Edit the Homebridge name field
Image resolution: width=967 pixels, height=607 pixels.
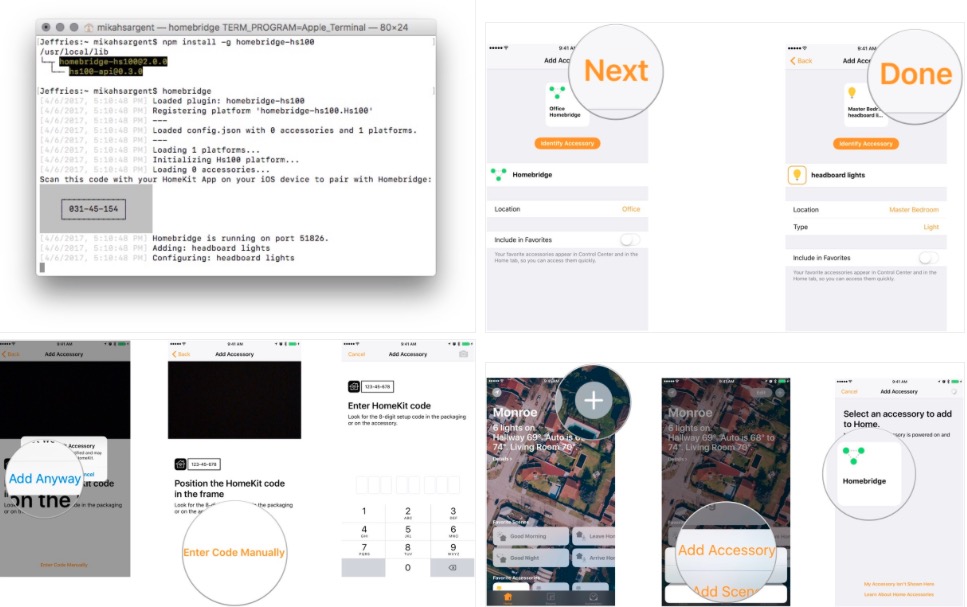point(532,175)
